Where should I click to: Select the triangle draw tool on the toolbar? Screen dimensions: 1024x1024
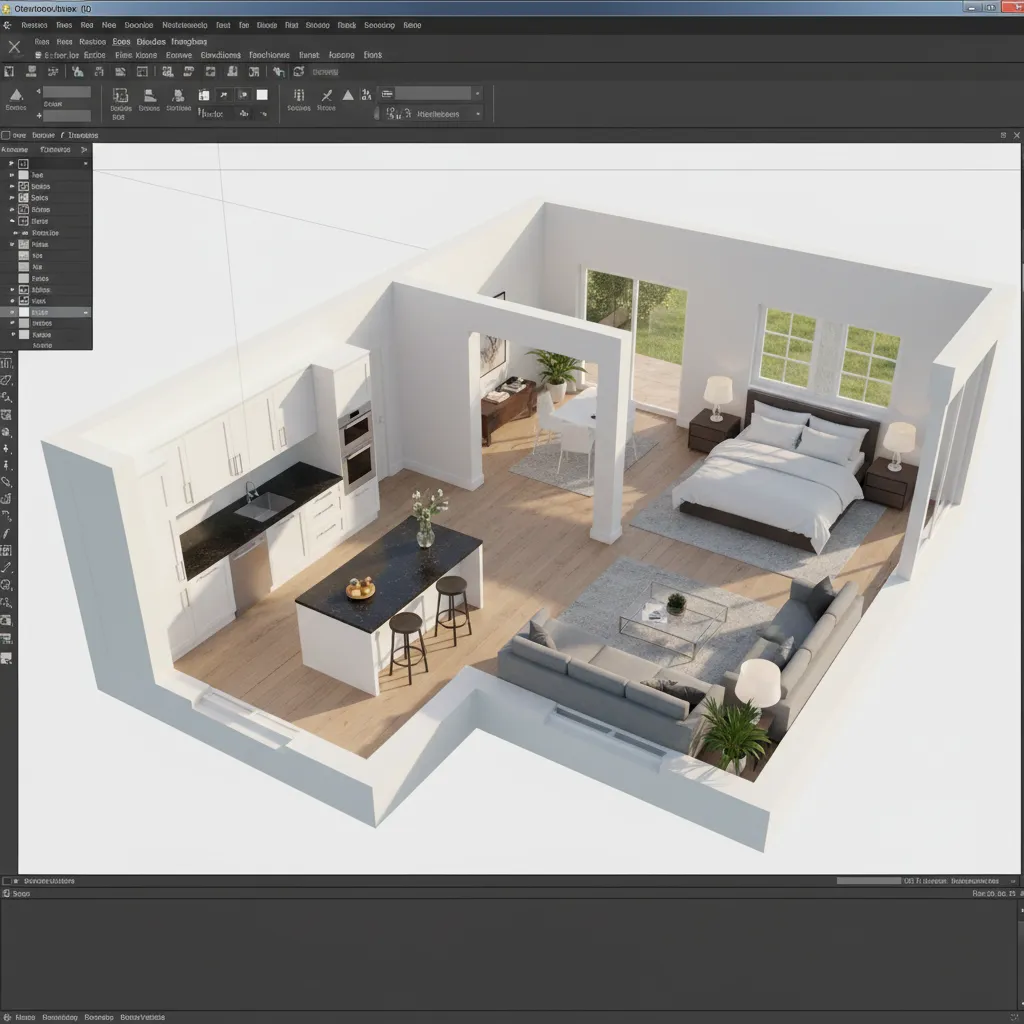pyautogui.click(x=347, y=95)
